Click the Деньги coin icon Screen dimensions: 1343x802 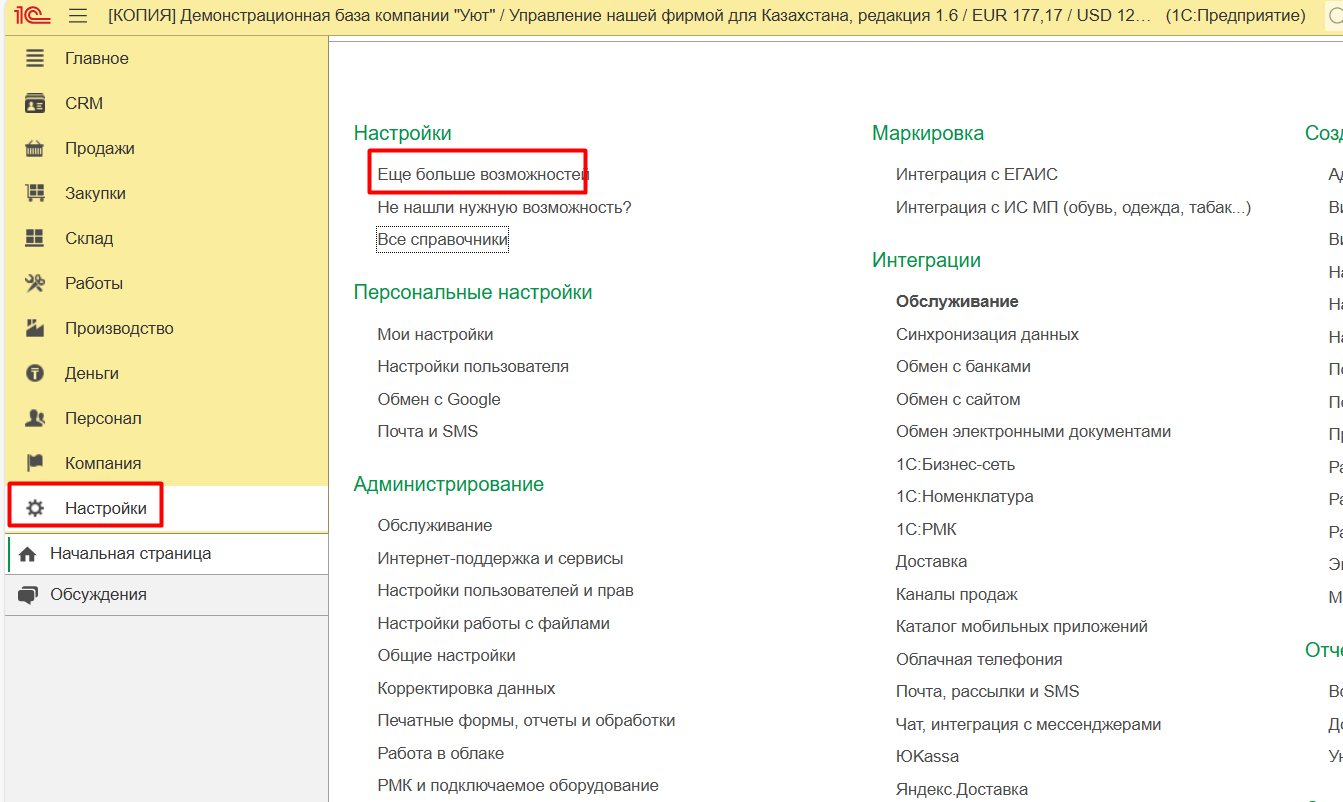35,373
